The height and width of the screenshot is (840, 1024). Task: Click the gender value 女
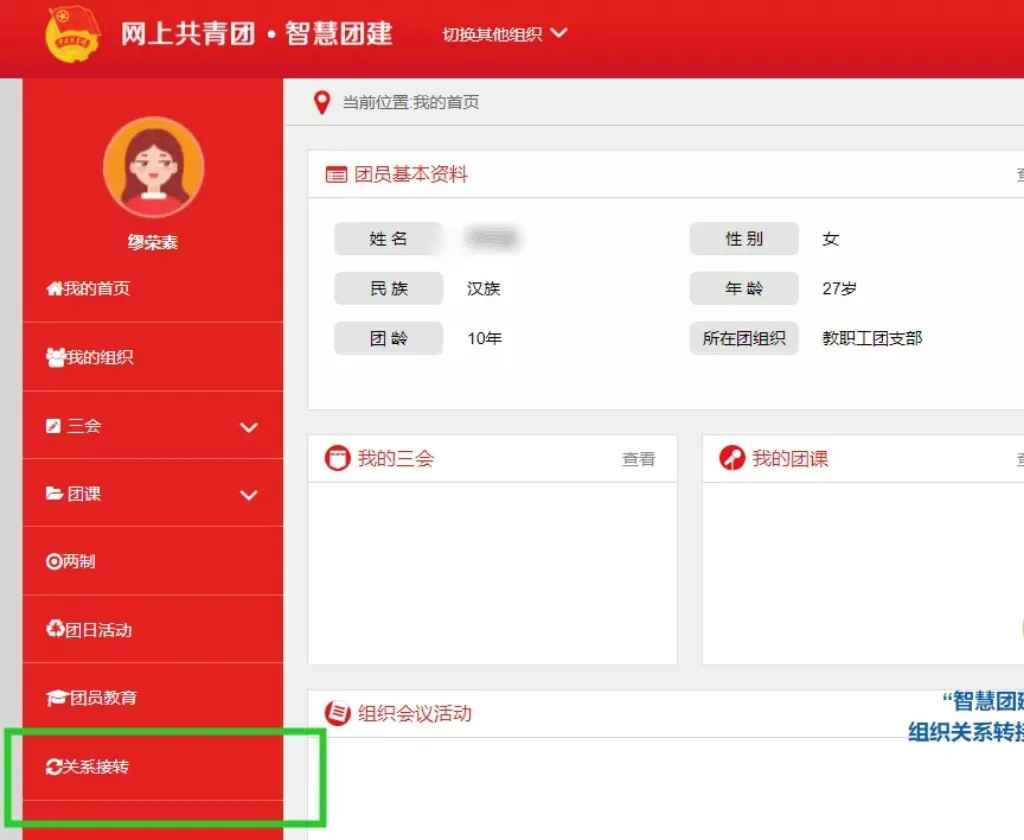(x=830, y=239)
